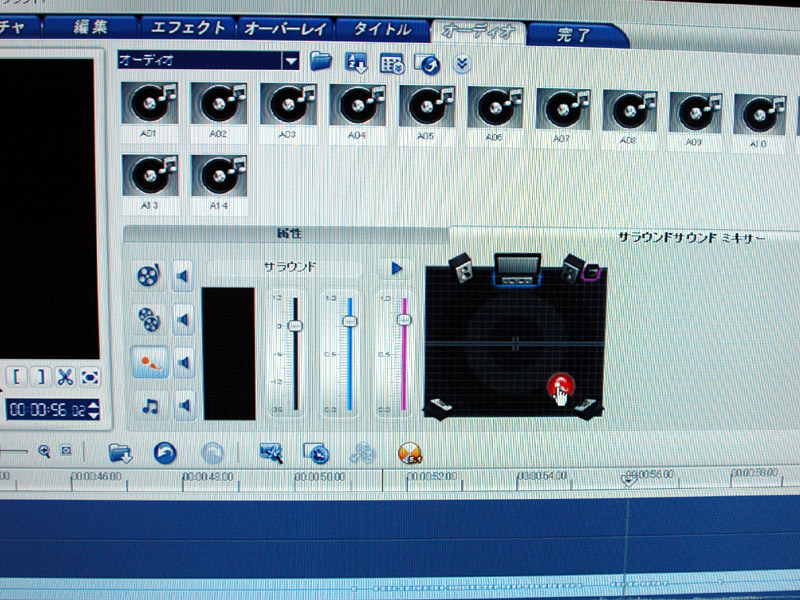Click the rear right speaker icon
Screen dimensions: 800x600
click(587, 407)
